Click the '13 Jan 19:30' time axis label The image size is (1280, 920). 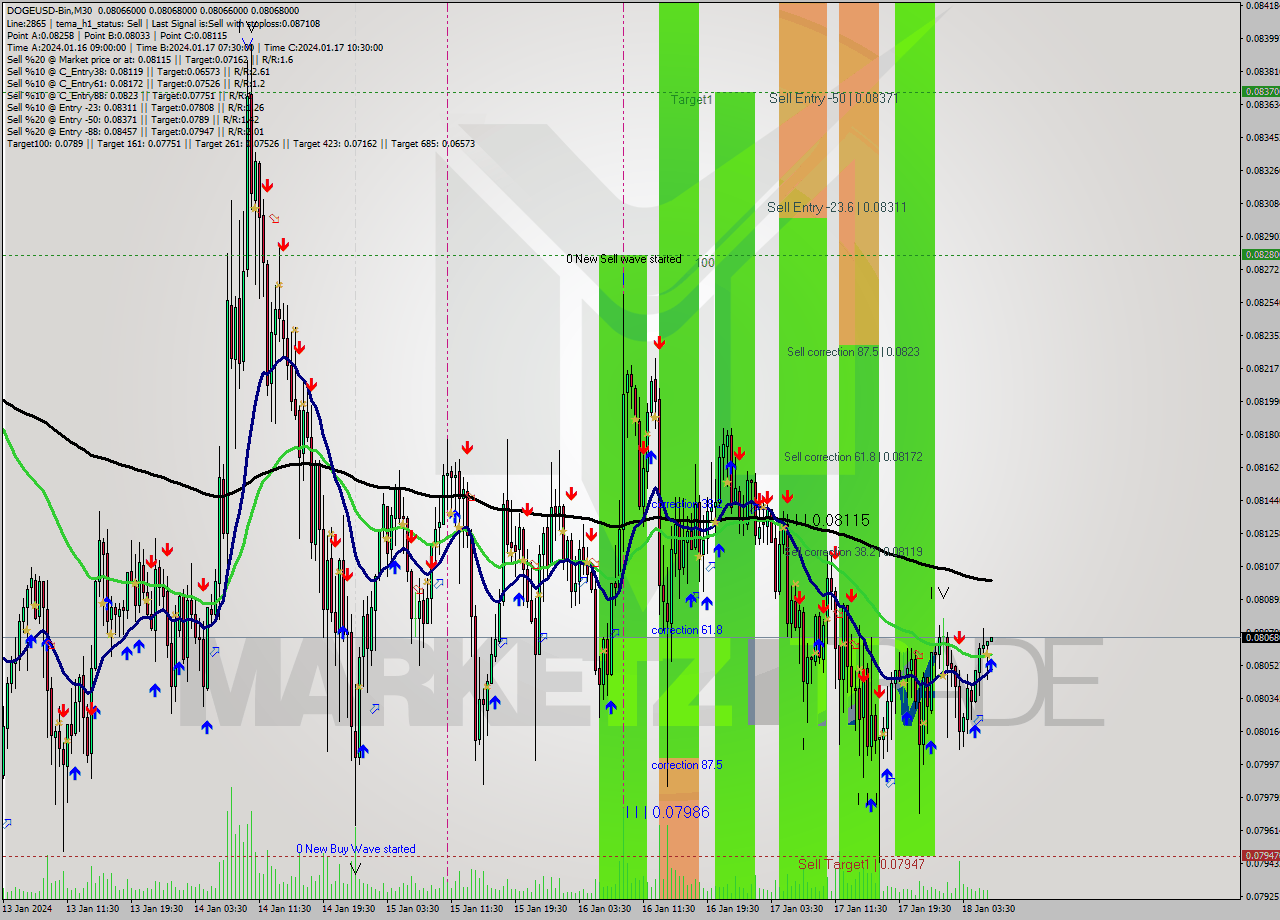tap(156, 909)
